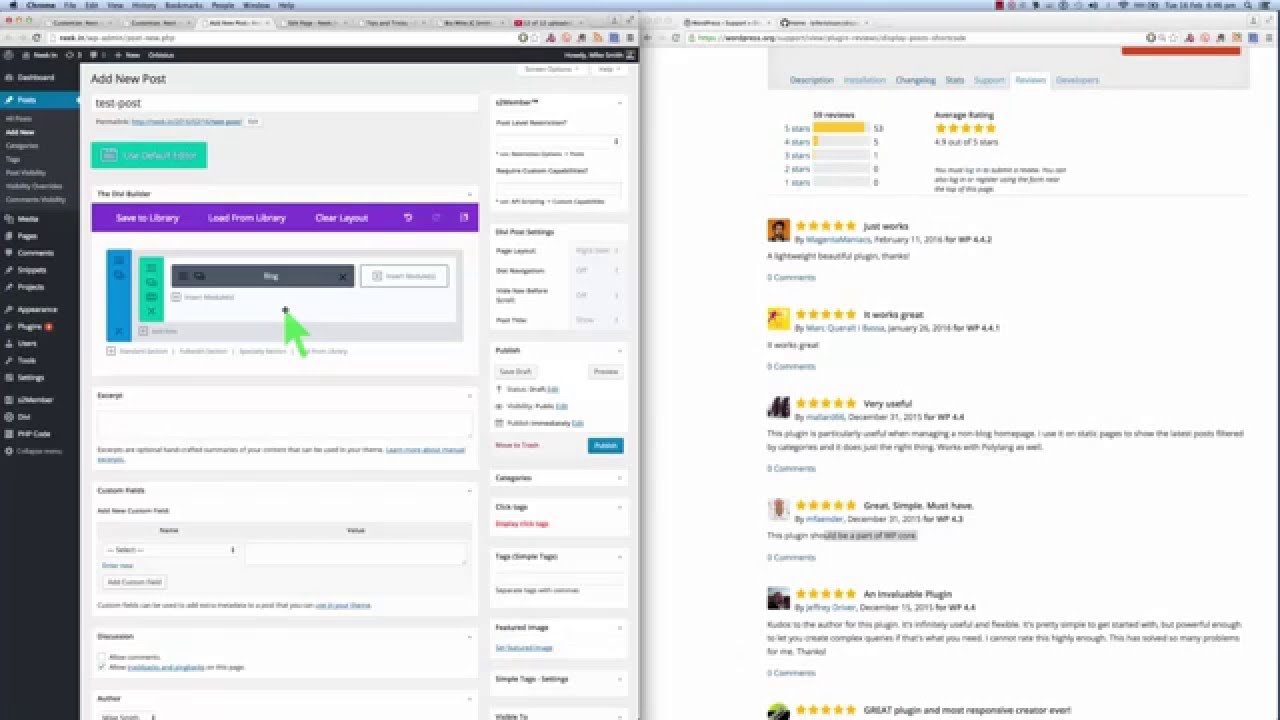Untick Allow trackbacks and pingbacks checkbox
1280x720 pixels.
(x=102, y=667)
